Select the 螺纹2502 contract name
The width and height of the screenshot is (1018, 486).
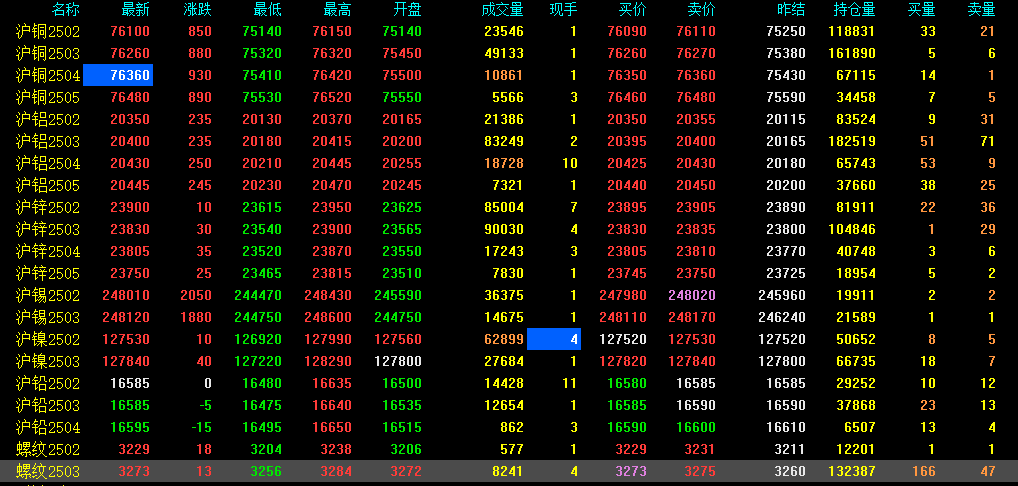[47, 449]
